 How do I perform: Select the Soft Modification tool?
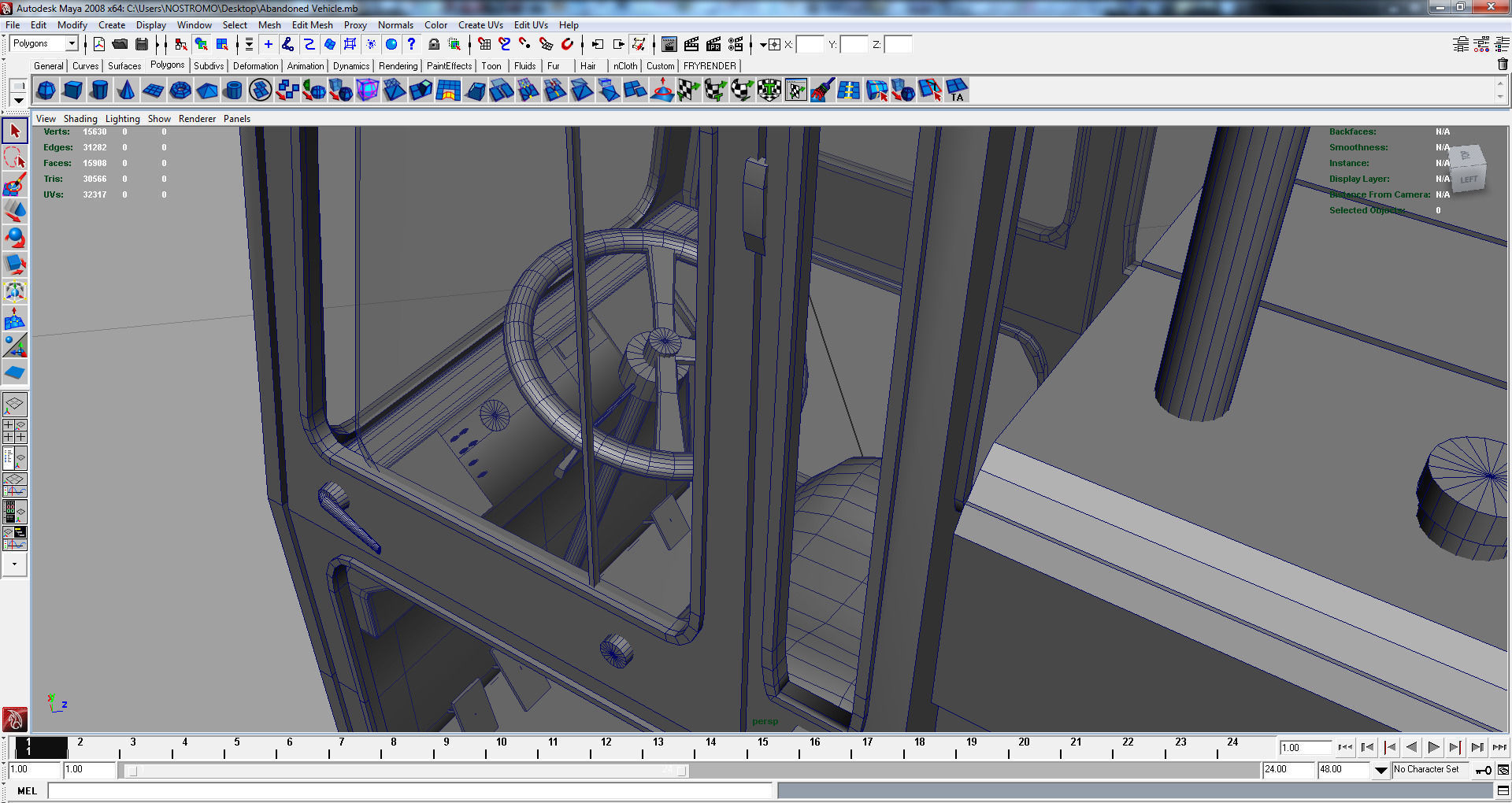(x=15, y=318)
